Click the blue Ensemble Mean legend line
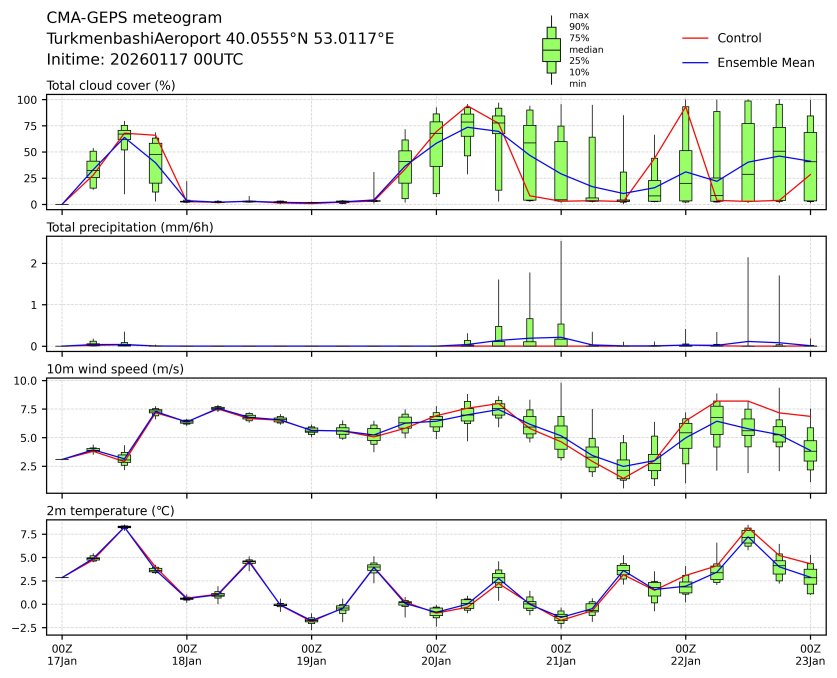Viewport: 837px width, 678px height. (695, 63)
